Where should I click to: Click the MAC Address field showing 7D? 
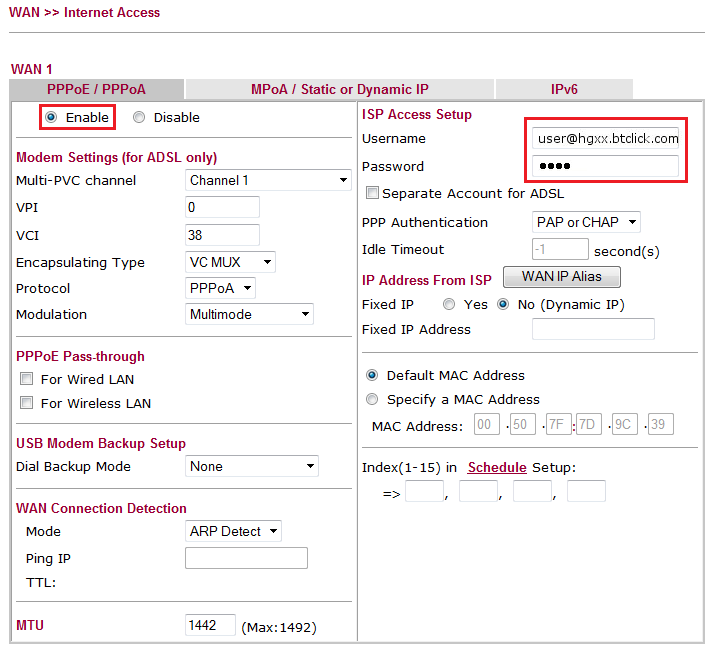pos(589,424)
